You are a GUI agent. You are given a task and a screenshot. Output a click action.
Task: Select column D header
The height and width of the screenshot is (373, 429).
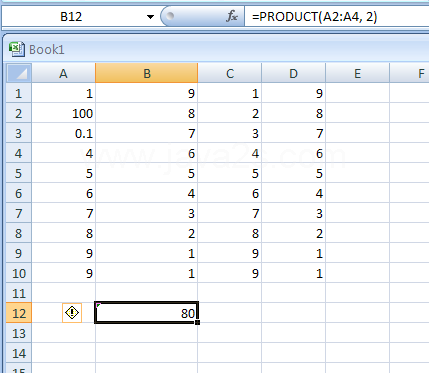coord(293,73)
